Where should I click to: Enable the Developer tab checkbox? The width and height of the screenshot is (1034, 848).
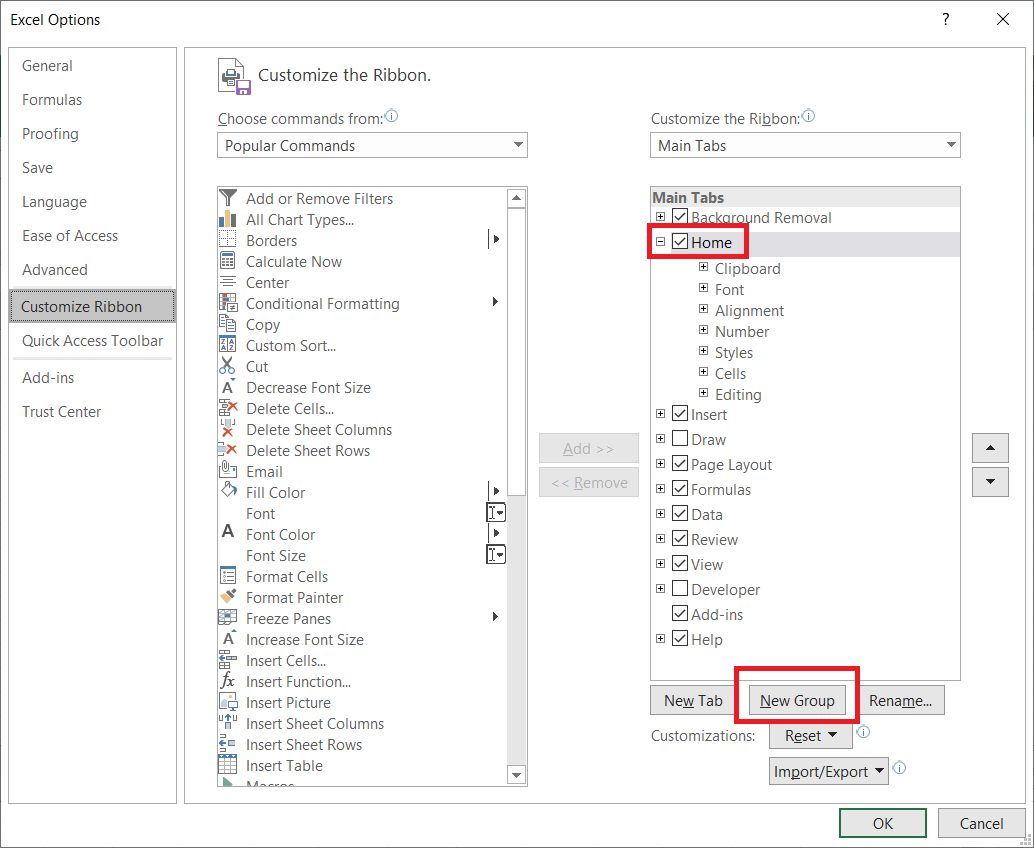coord(680,588)
